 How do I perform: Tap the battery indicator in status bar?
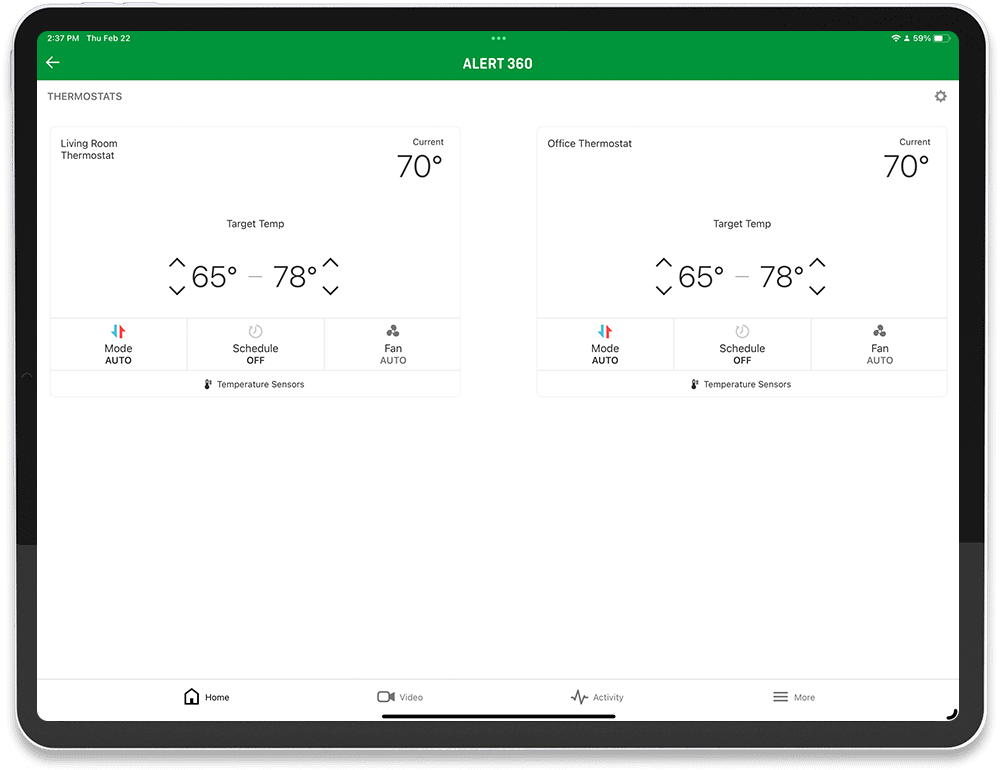pyautogui.click(x=942, y=38)
